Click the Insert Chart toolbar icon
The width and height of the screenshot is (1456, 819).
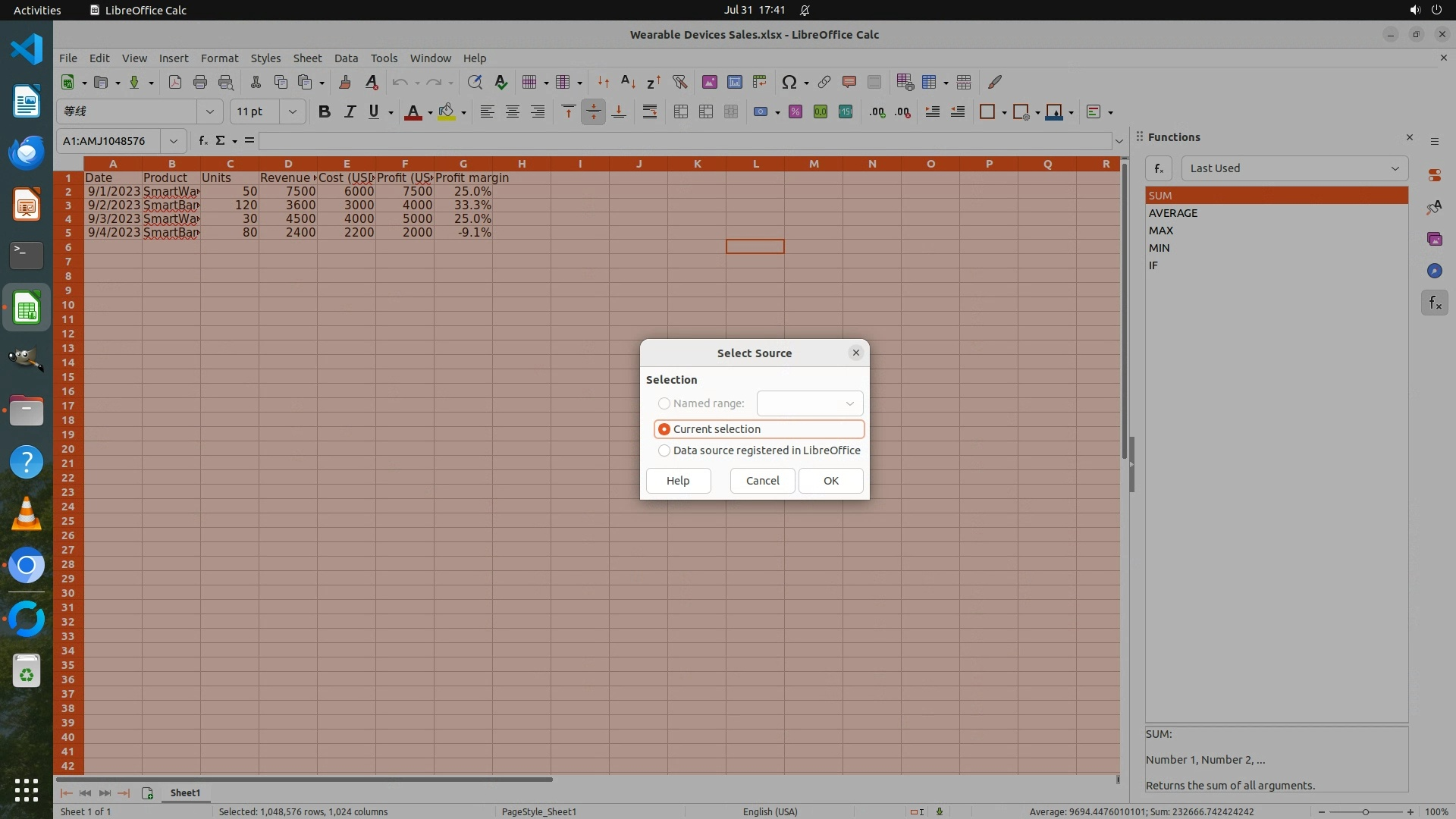coord(734,82)
